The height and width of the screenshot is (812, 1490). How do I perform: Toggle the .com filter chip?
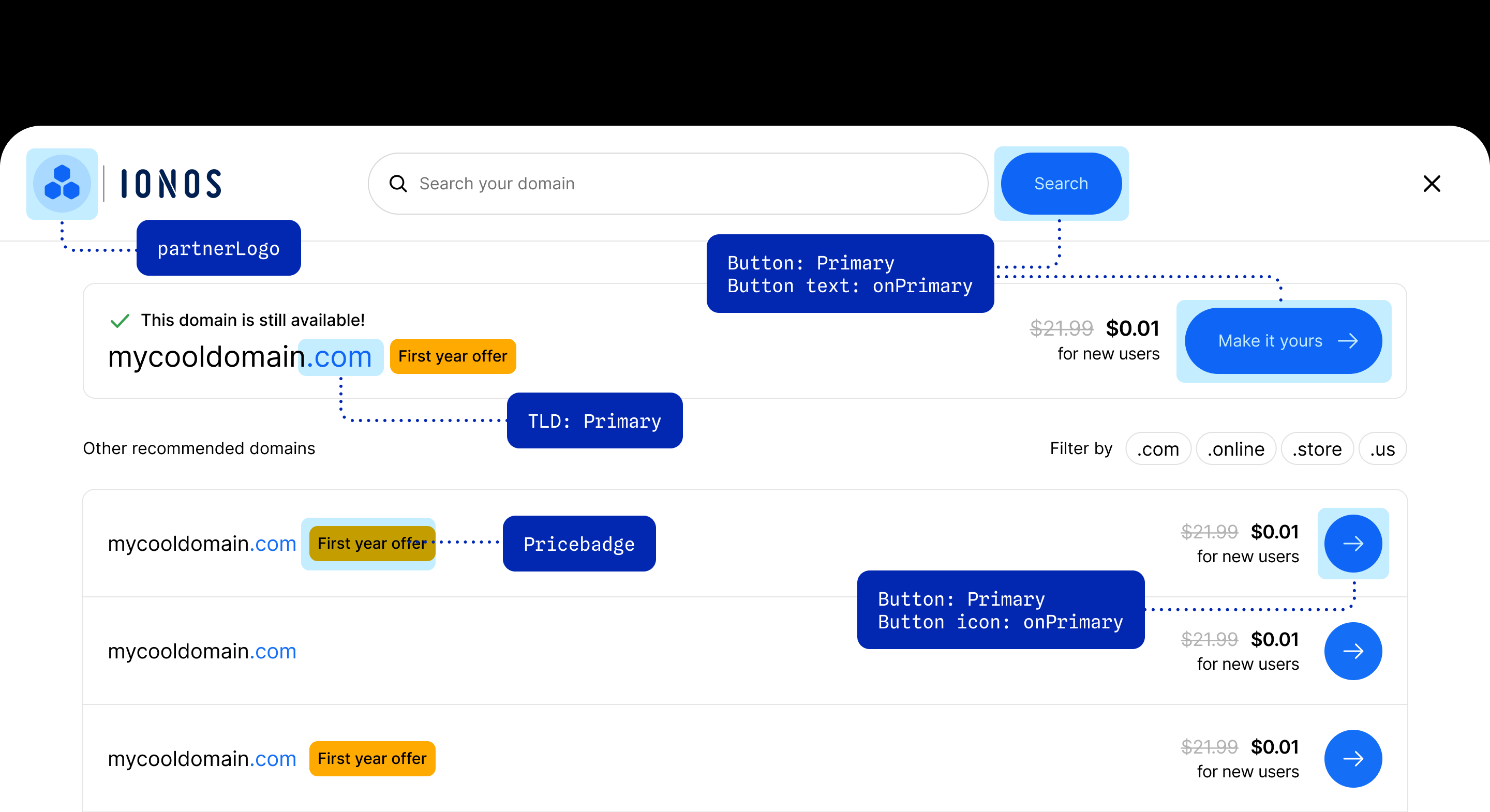click(1157, 449)
